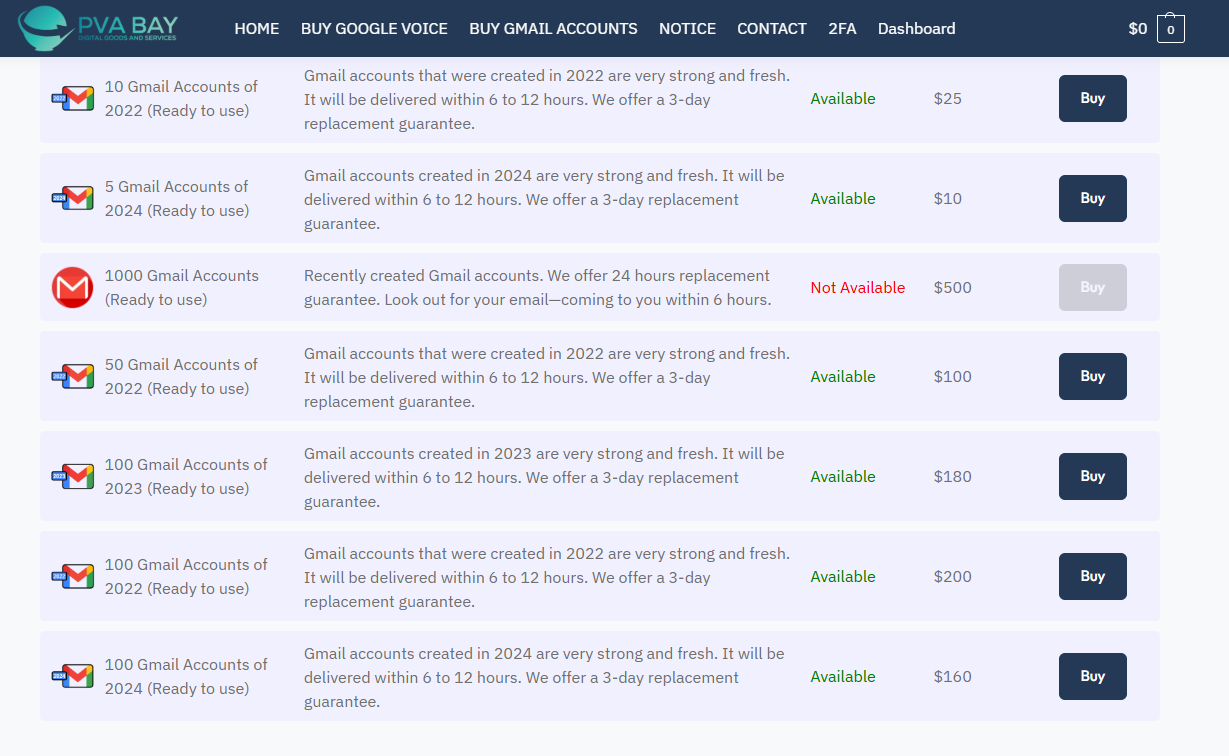Viewport: 1229px width, 756px height.
Task: Go to the HOME menu item
Action: click(x=257, y=29)
